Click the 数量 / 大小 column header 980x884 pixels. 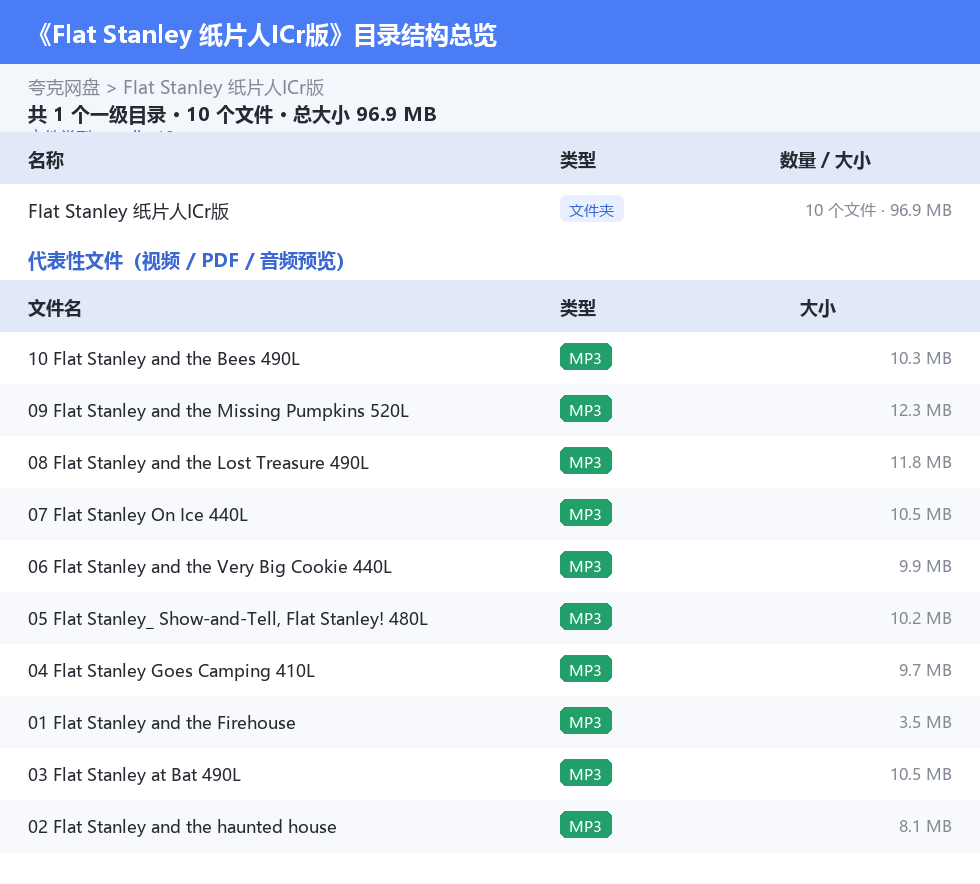tap(825, 160)
